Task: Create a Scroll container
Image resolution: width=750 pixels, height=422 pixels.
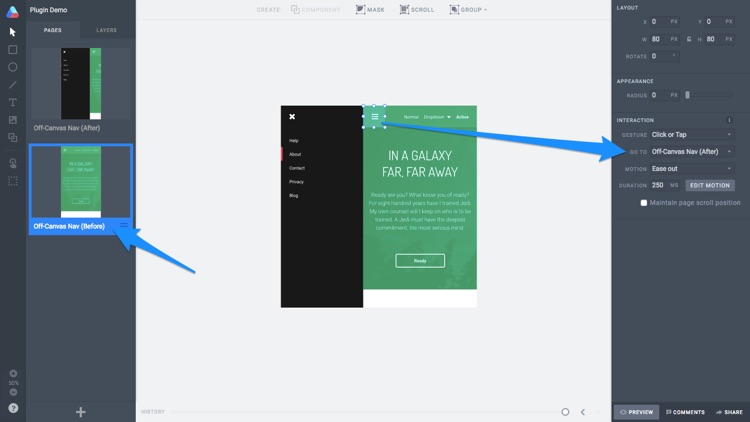Action: pos(417,10)
